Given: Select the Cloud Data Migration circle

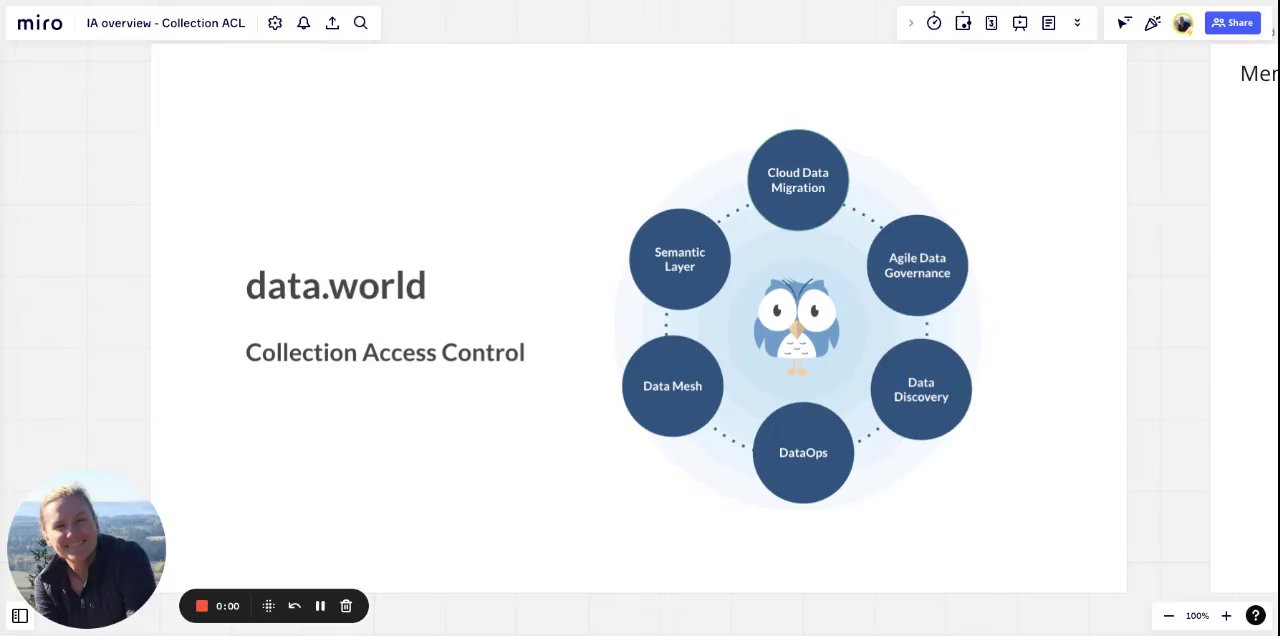Looking at the screenshot, I should pyautogui.click(x=798, y=180).
